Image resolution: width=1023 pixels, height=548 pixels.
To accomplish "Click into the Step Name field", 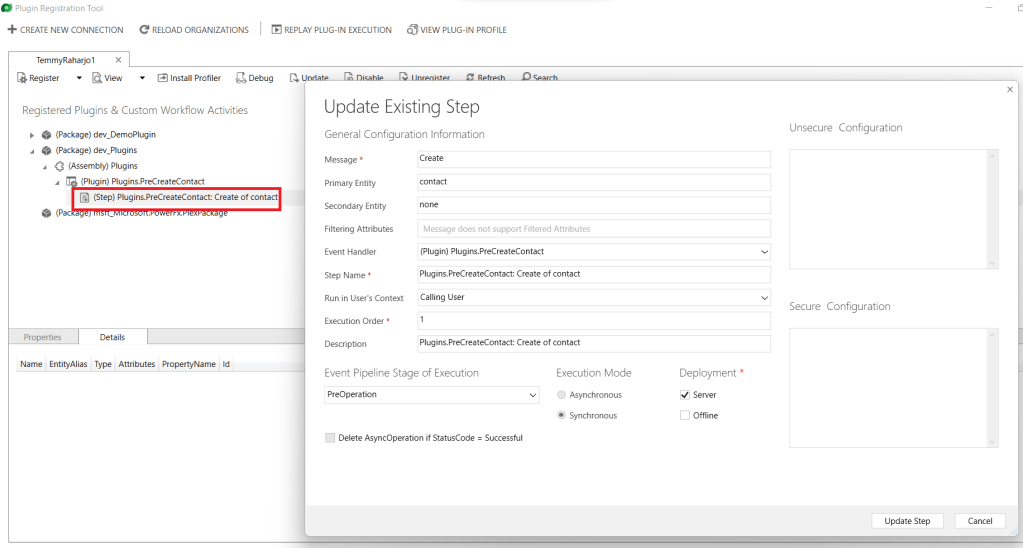I will point(594,274).
